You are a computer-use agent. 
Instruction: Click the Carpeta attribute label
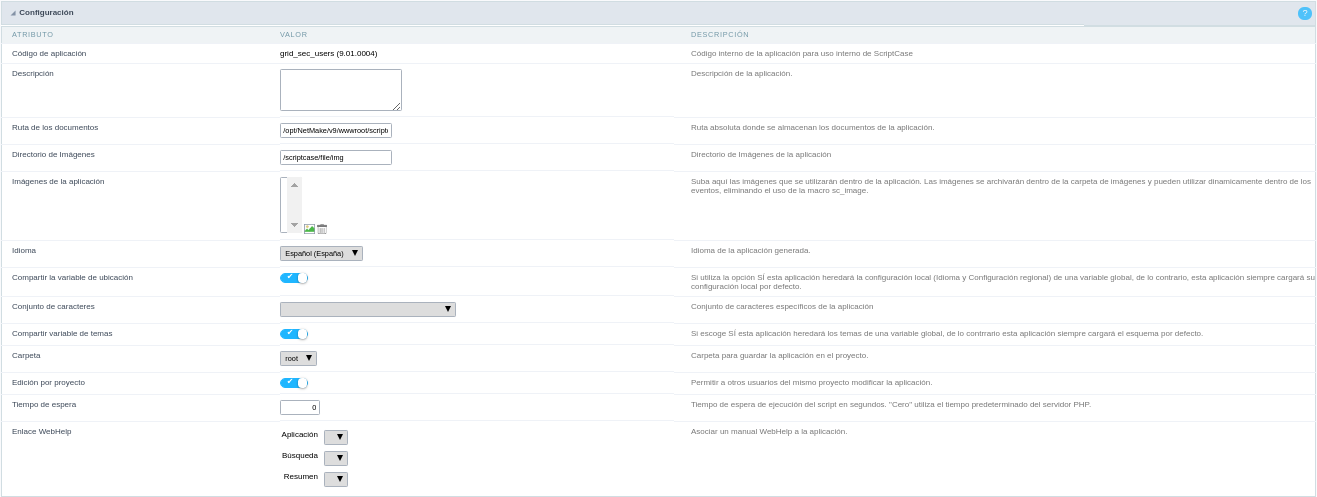pos(26,356)
